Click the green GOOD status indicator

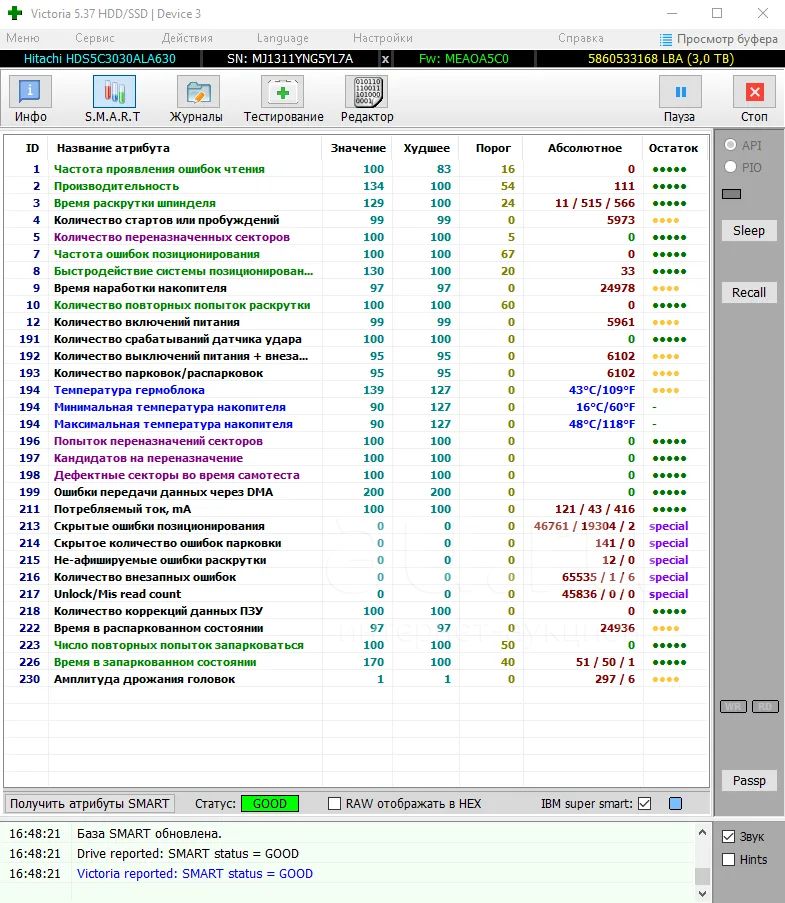(x=270, y=803)
